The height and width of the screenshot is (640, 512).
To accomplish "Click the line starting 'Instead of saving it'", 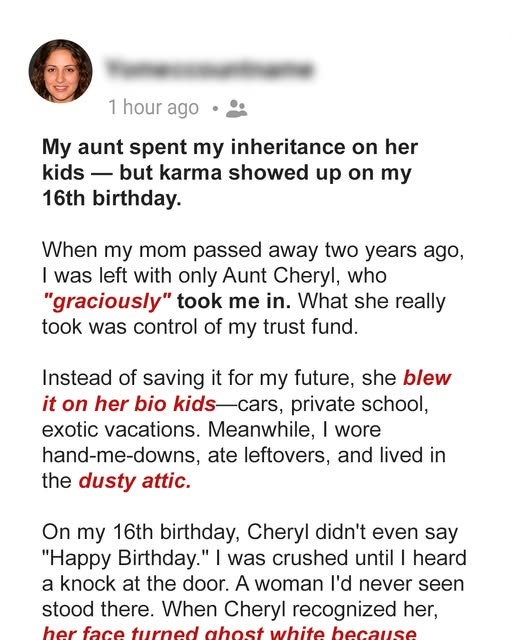I will pyautogui.click(x=247, y=378).
